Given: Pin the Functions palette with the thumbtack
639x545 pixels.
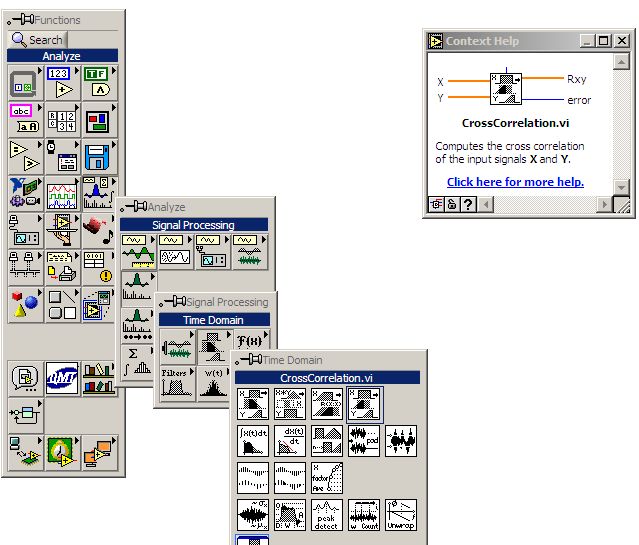Looking at the screenshot, I should (21, 19).
